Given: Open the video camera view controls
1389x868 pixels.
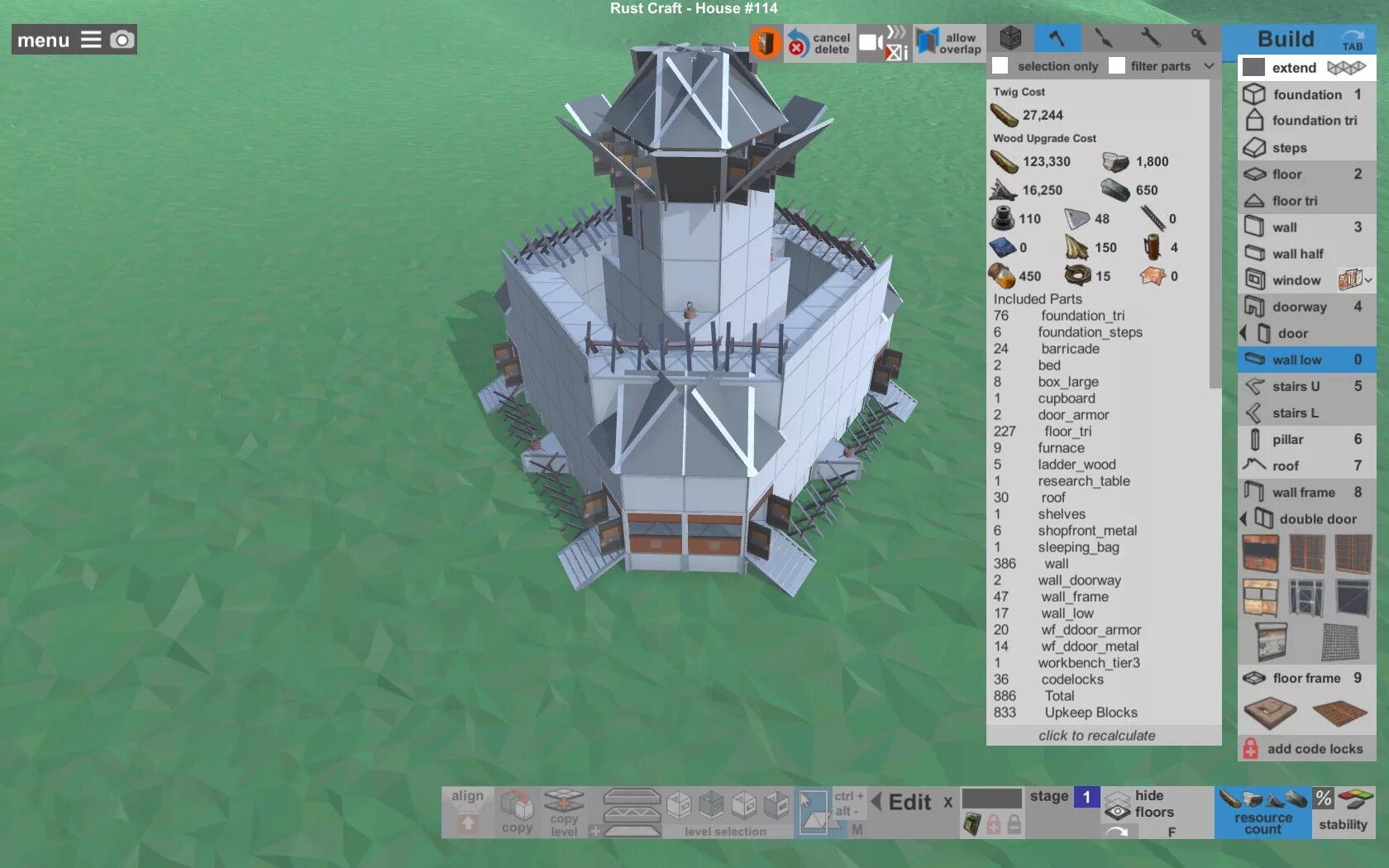Looking at the screenshot, I should pyautogui.click(x=871, y=42).
